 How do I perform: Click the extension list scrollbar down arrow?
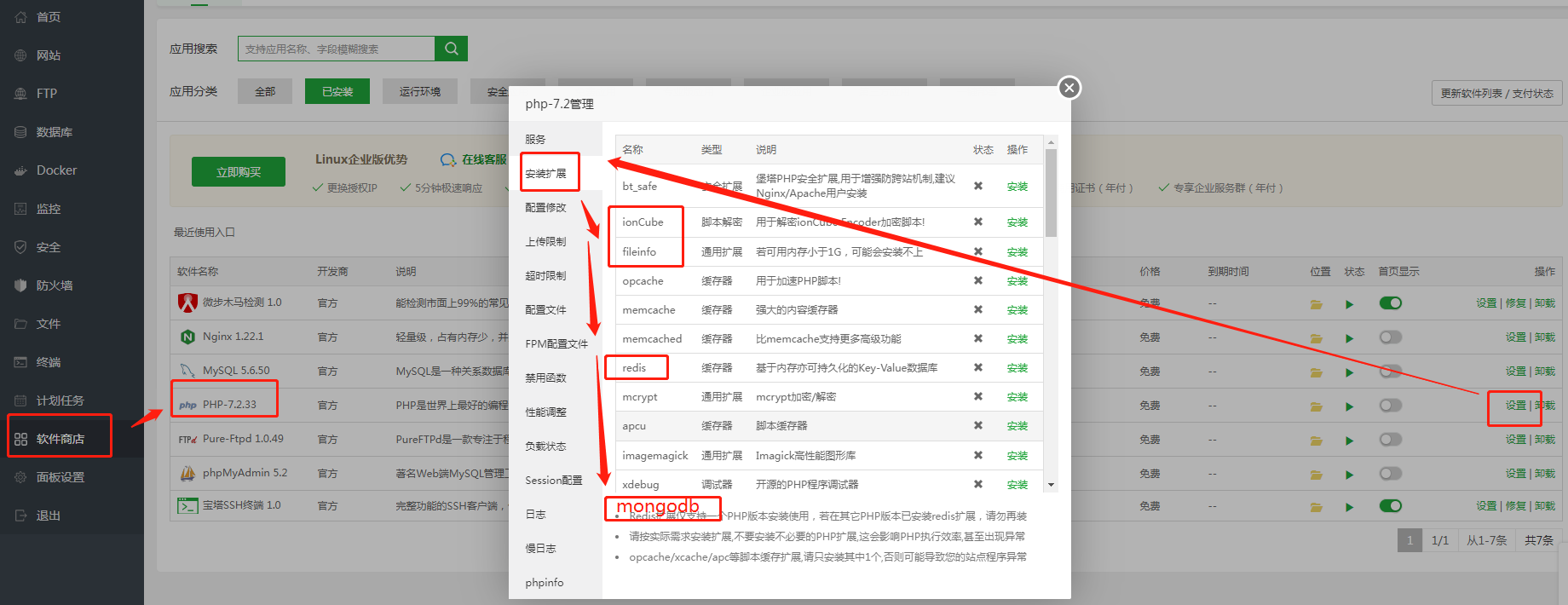1051,485
